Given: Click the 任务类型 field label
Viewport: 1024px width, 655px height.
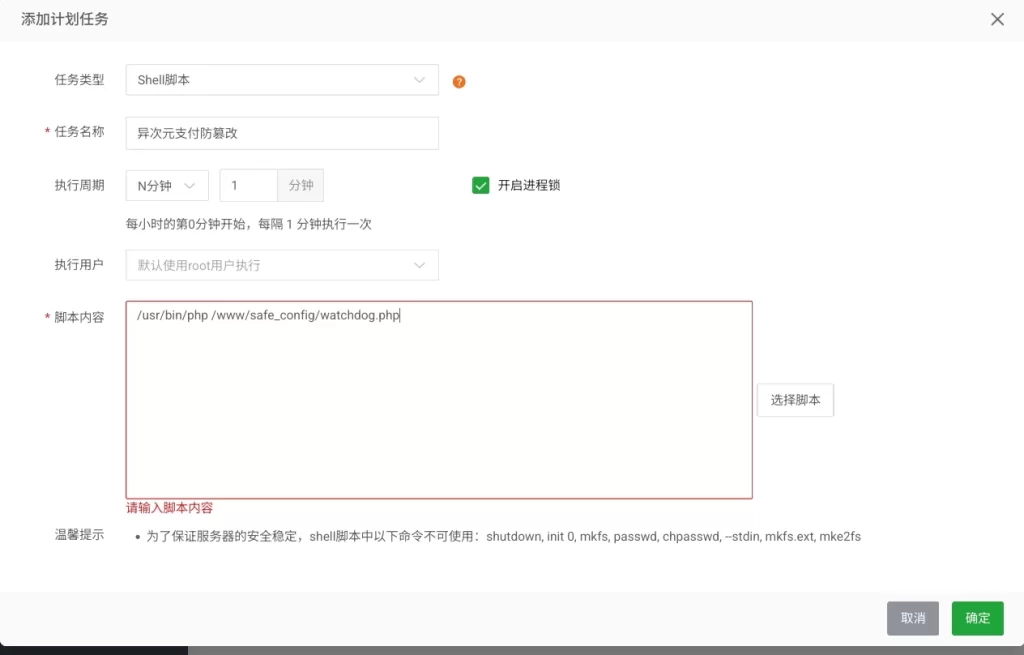Looking at the screenshot, I should (79, 80).
